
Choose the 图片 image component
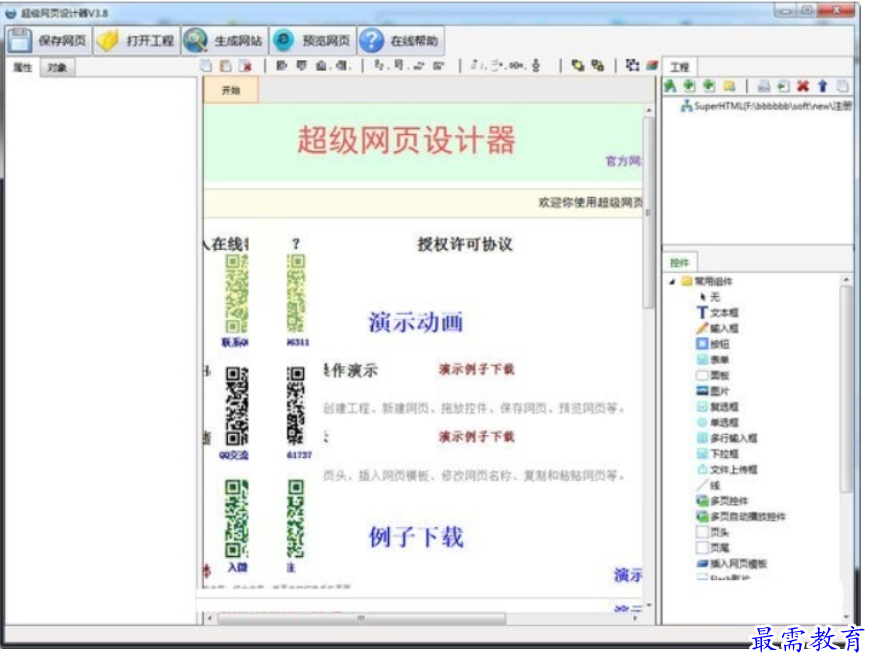[713, 390]
